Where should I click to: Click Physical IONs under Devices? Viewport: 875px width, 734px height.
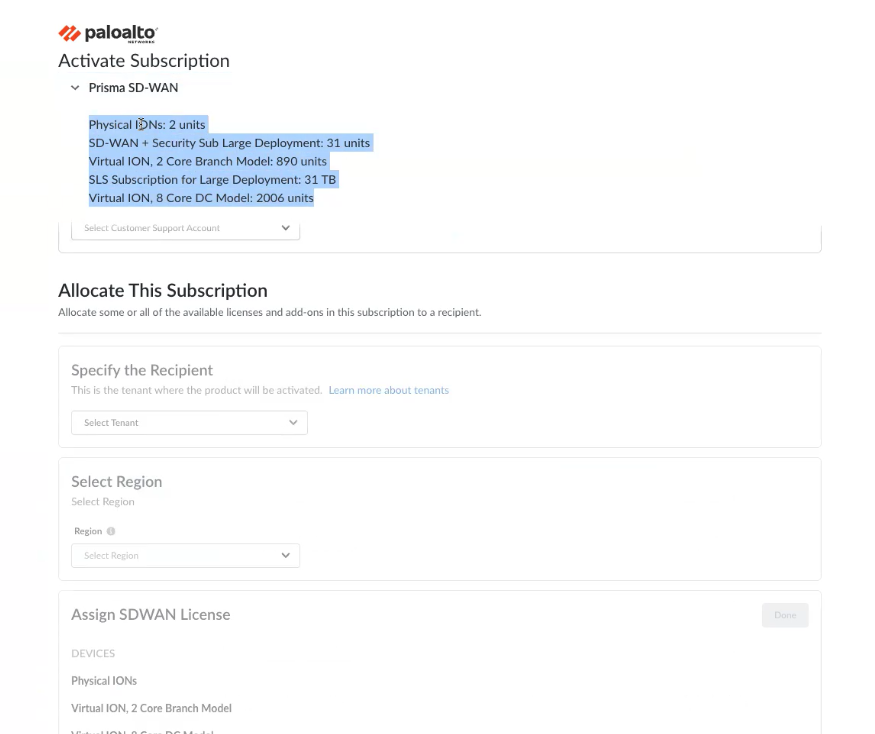pyautogui.click(x=104, y=681)
